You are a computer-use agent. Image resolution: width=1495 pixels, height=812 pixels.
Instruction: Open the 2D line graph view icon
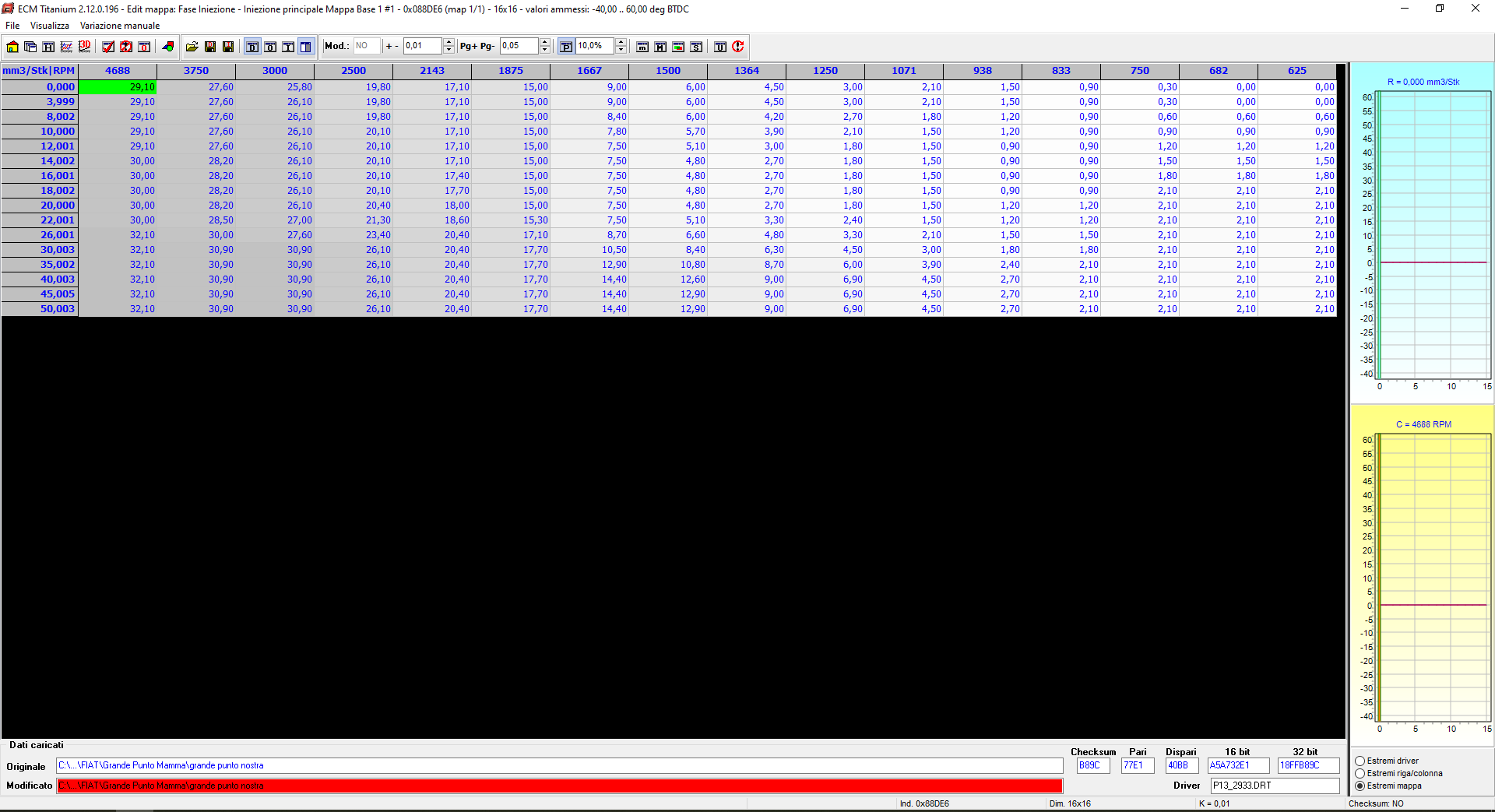66,47
